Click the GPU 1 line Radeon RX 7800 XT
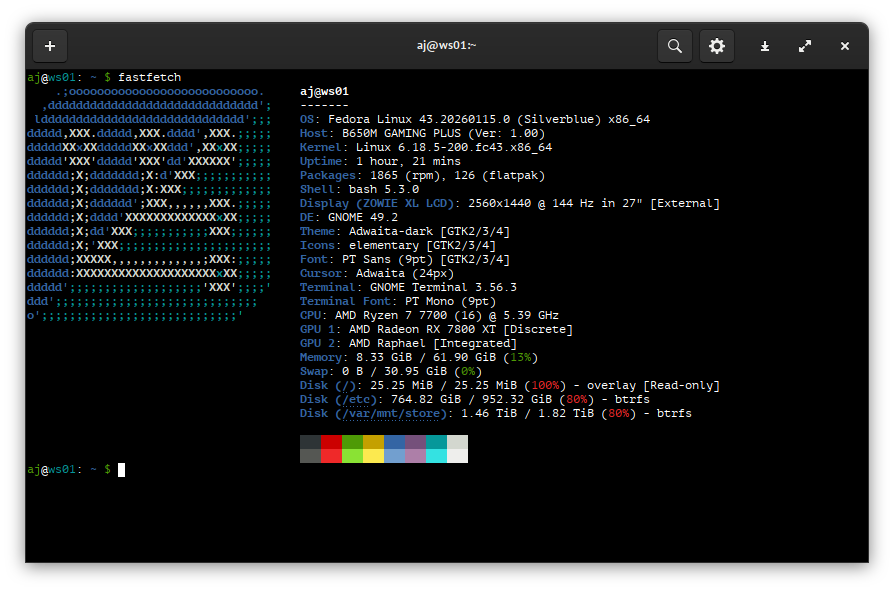This screenshot has height=591, width=894. [436, 329]
